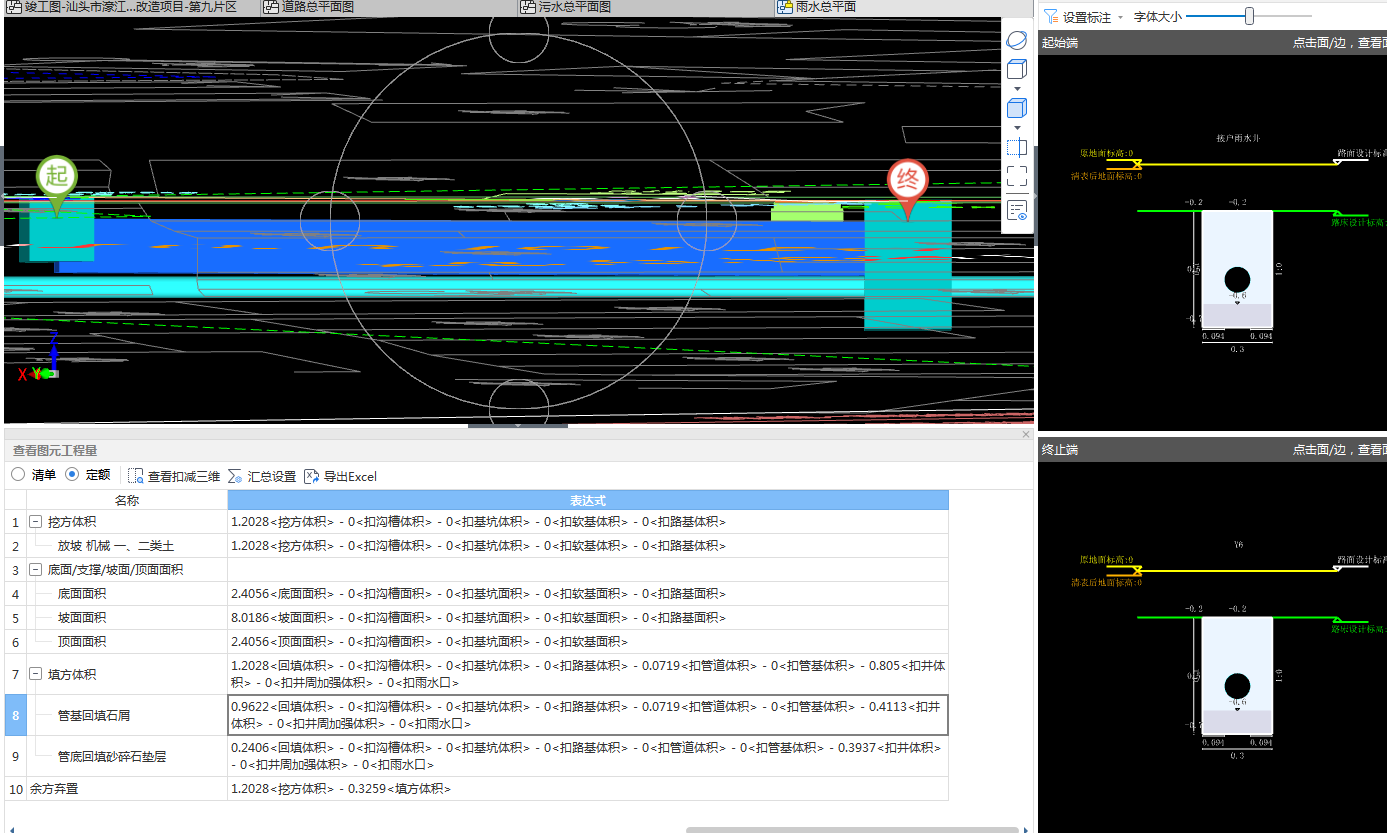Activate the section clipping box icon
Image resolution: width=1387 pixels, height=833 pixels.
(x=1016, y=148)
